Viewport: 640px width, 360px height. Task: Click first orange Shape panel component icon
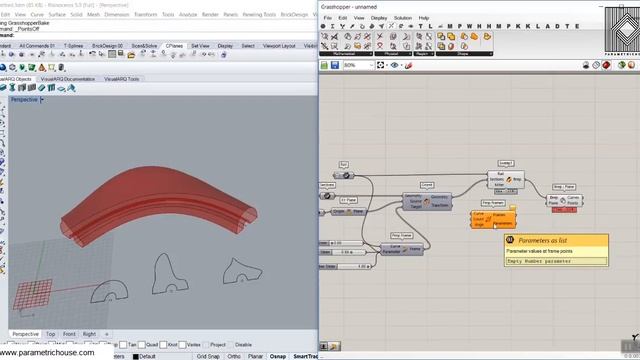441,37
